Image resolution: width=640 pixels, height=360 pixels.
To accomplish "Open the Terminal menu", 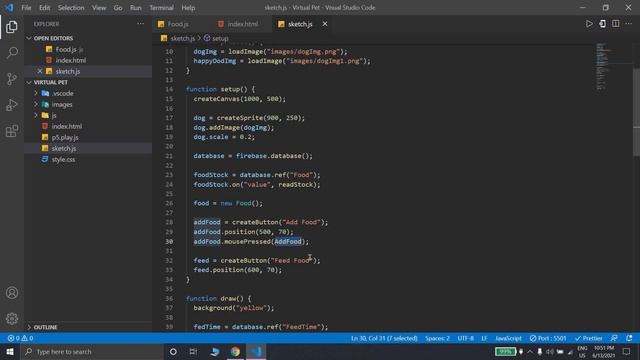I will click(161, 7).
